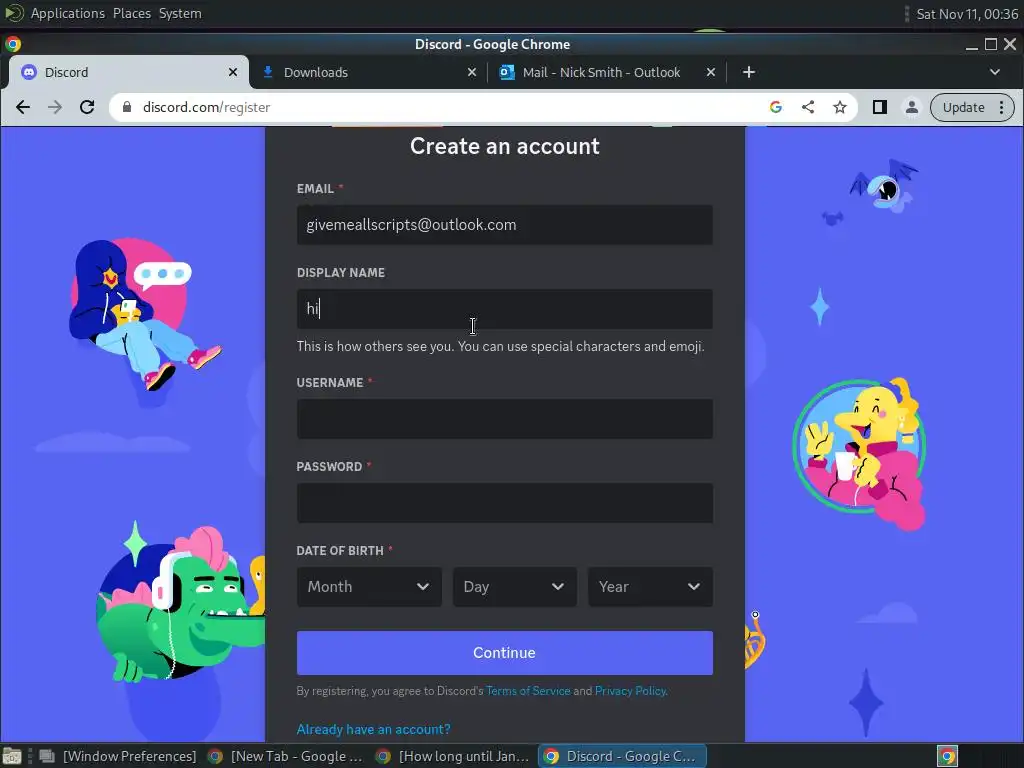Image resolution: width=1024 pixels, height=768 pixels.
Task: Open the Applications menu
Action: (67, 13)
